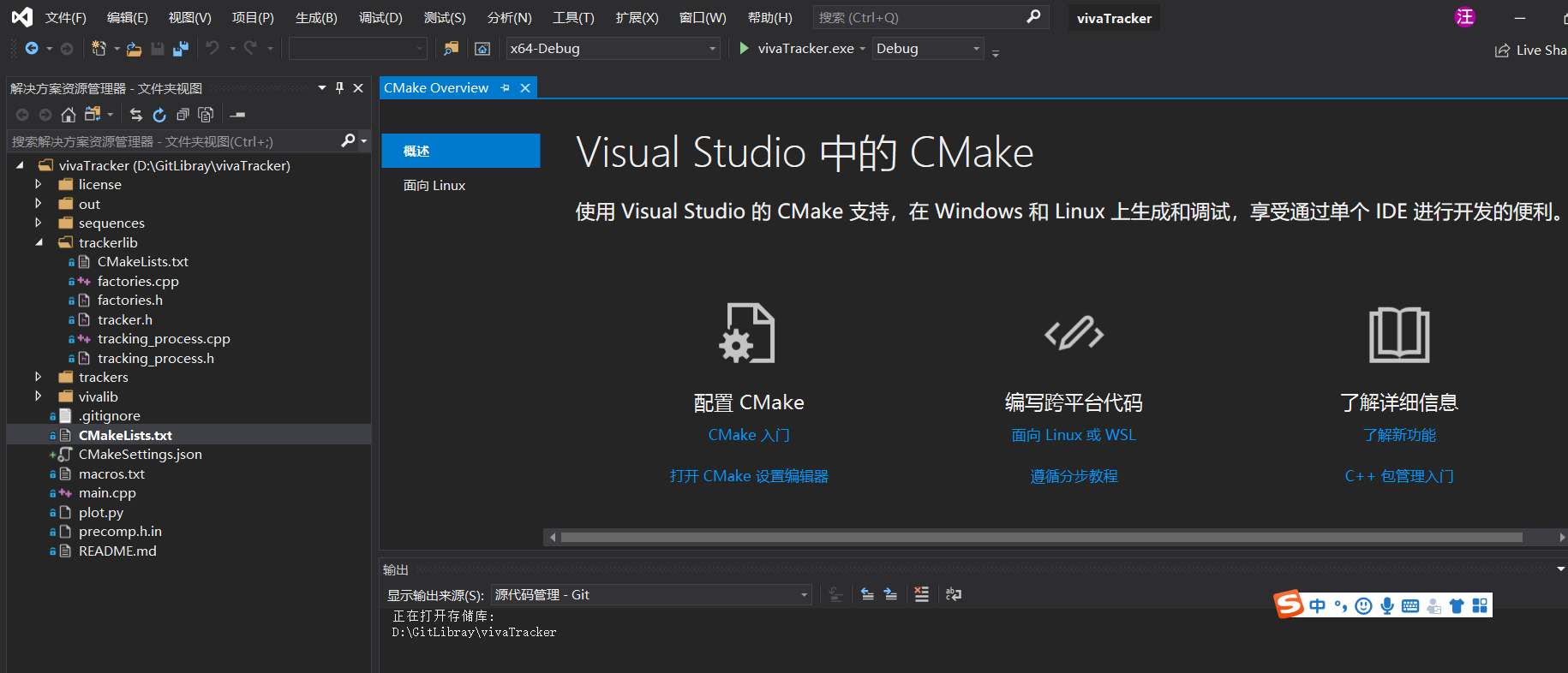Open 面向 Linux 或 WSL link
The height and width of the screenshot is (673, 1568).
1074,435
